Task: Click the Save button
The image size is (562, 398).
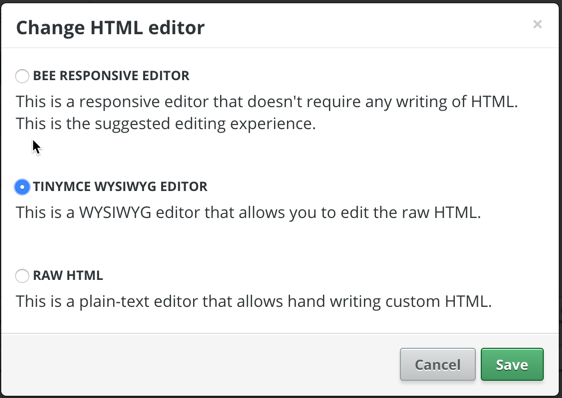Action: pos(512,364)
